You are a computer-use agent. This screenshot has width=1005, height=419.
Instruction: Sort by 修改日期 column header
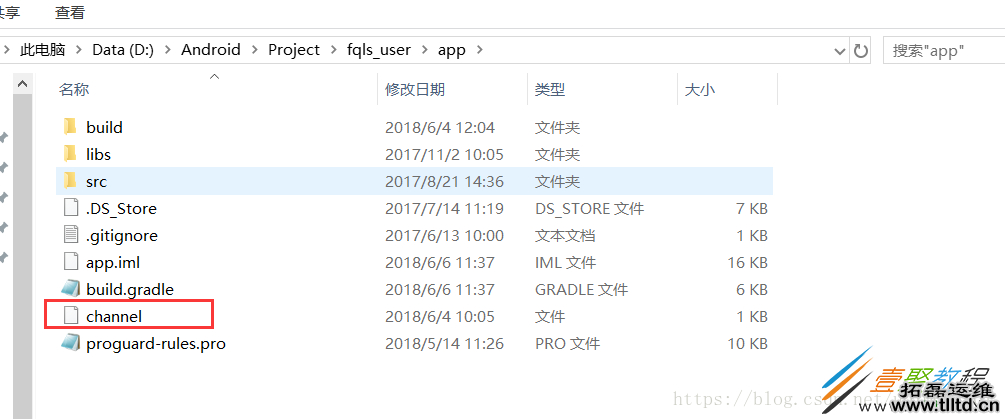pos(415,90)
